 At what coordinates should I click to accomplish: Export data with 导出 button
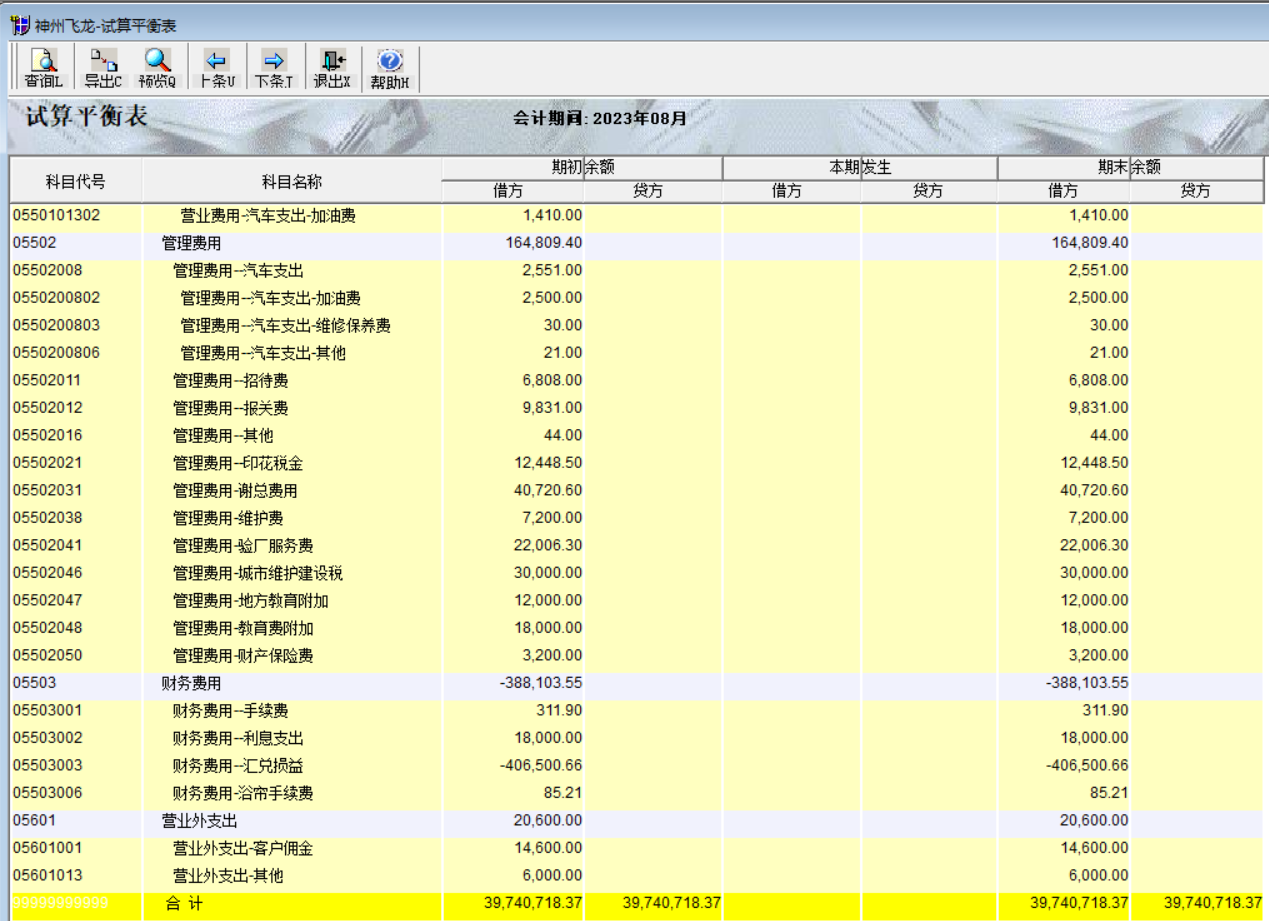click(103, 69)
